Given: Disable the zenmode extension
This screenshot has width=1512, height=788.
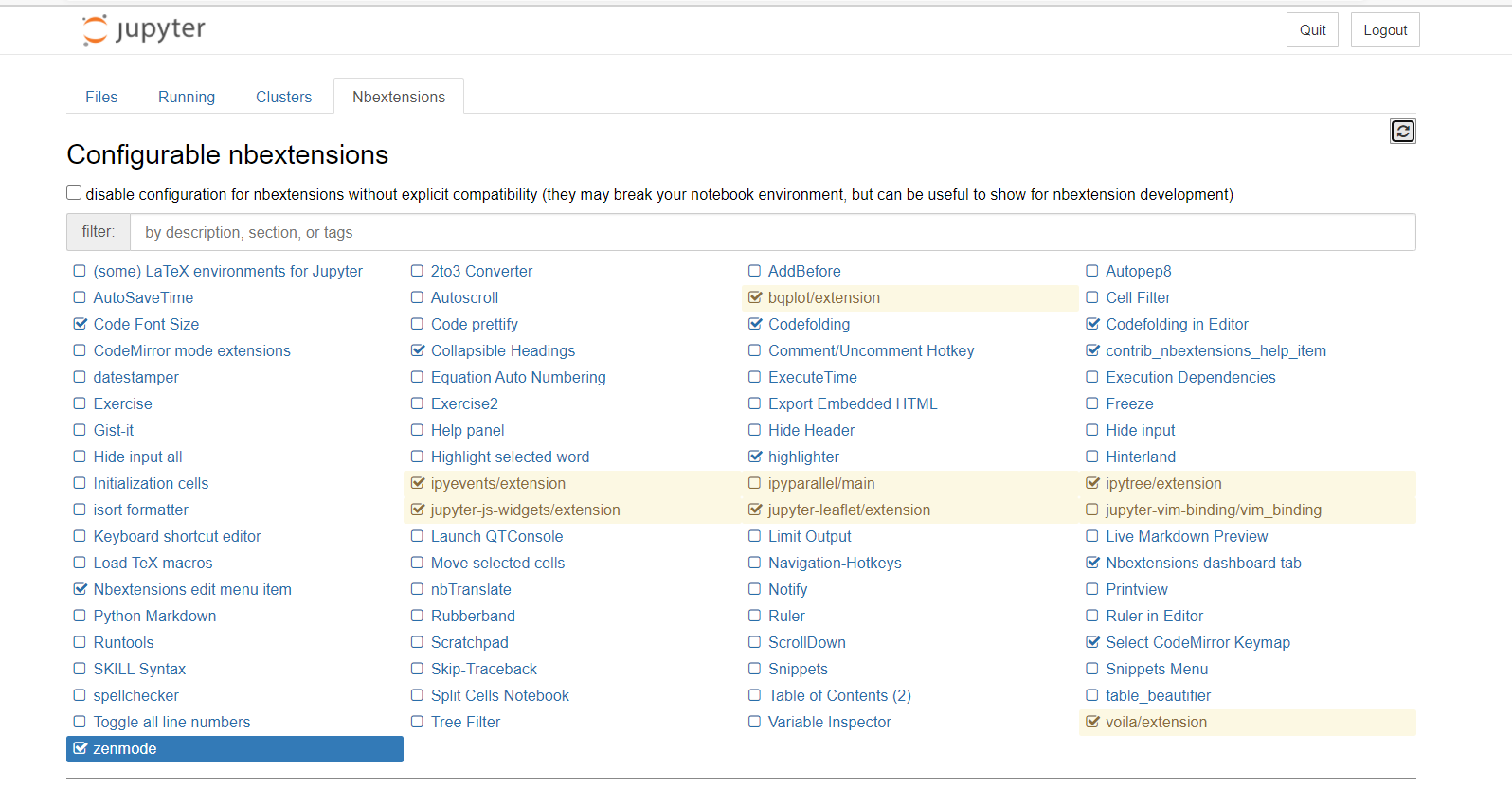Looking at the screenshot, I should pos(80,748).
